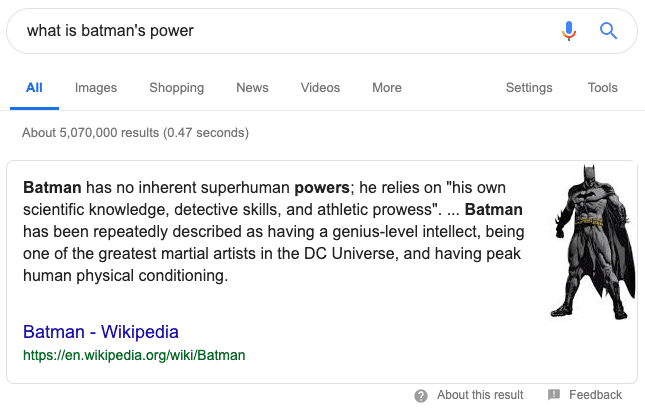
Task: Open the Settings menu
Action: pos(529,88)
